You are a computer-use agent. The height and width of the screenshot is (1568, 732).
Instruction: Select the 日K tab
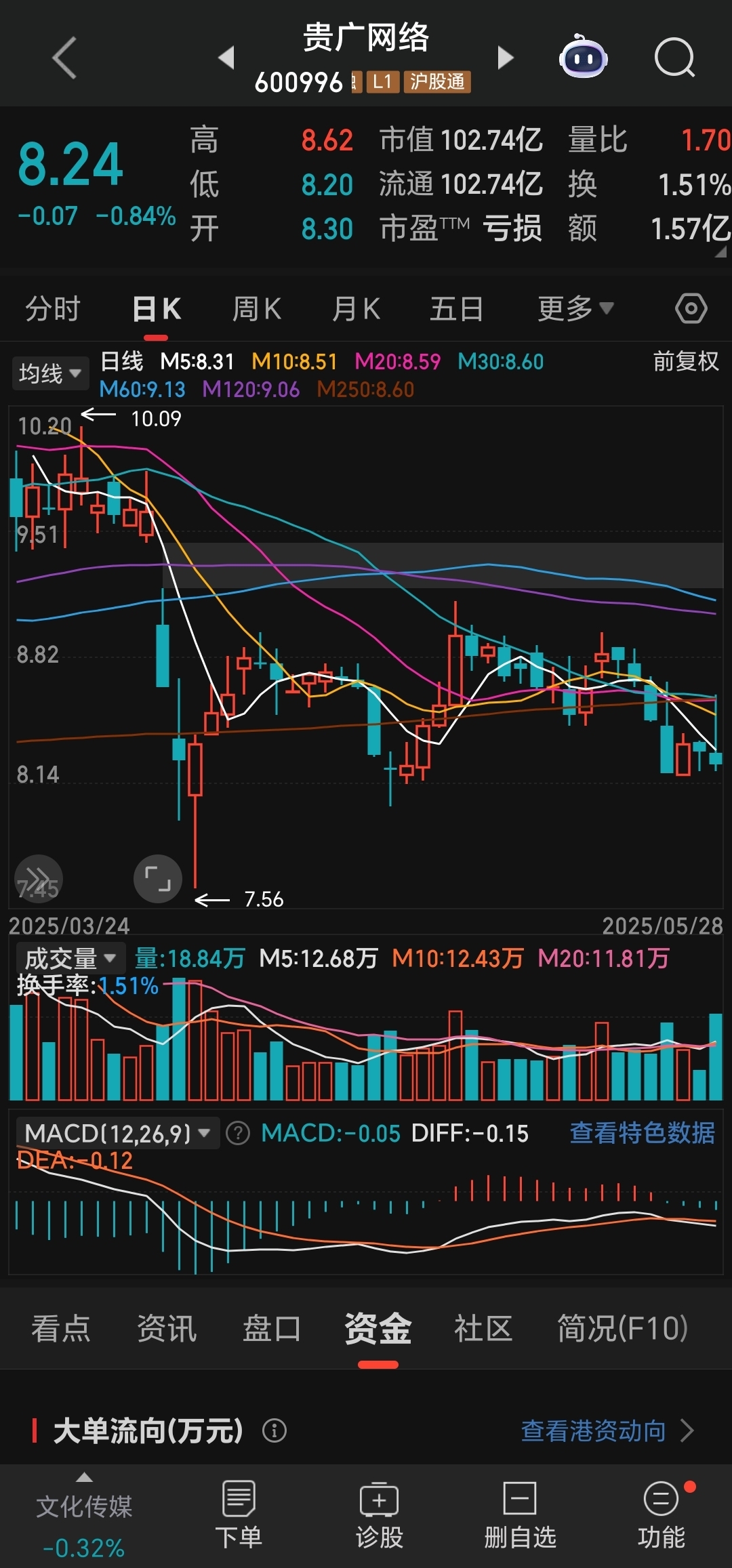(157, 309)
